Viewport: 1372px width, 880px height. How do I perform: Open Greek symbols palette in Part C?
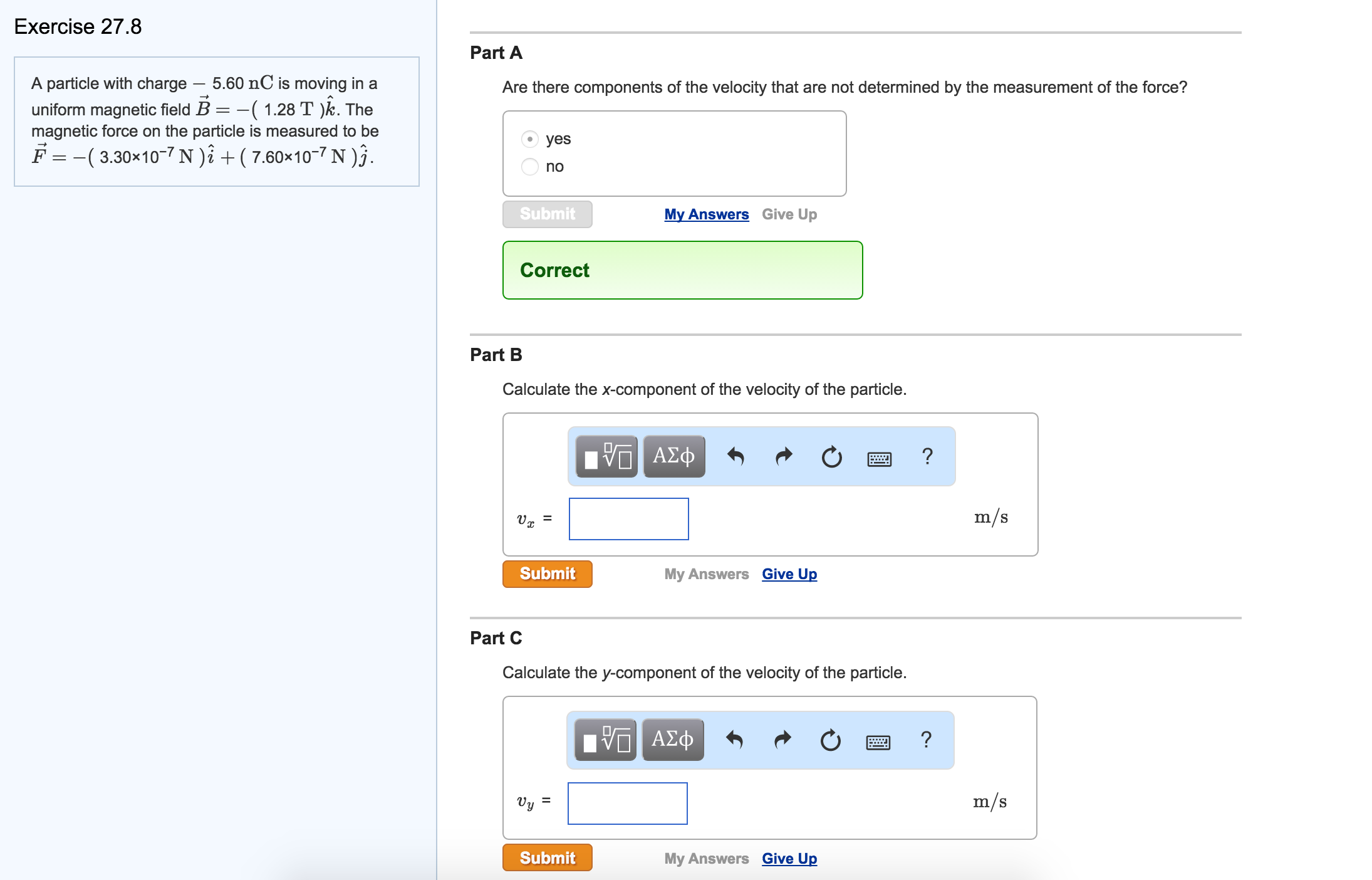click(x=672, y=740)
